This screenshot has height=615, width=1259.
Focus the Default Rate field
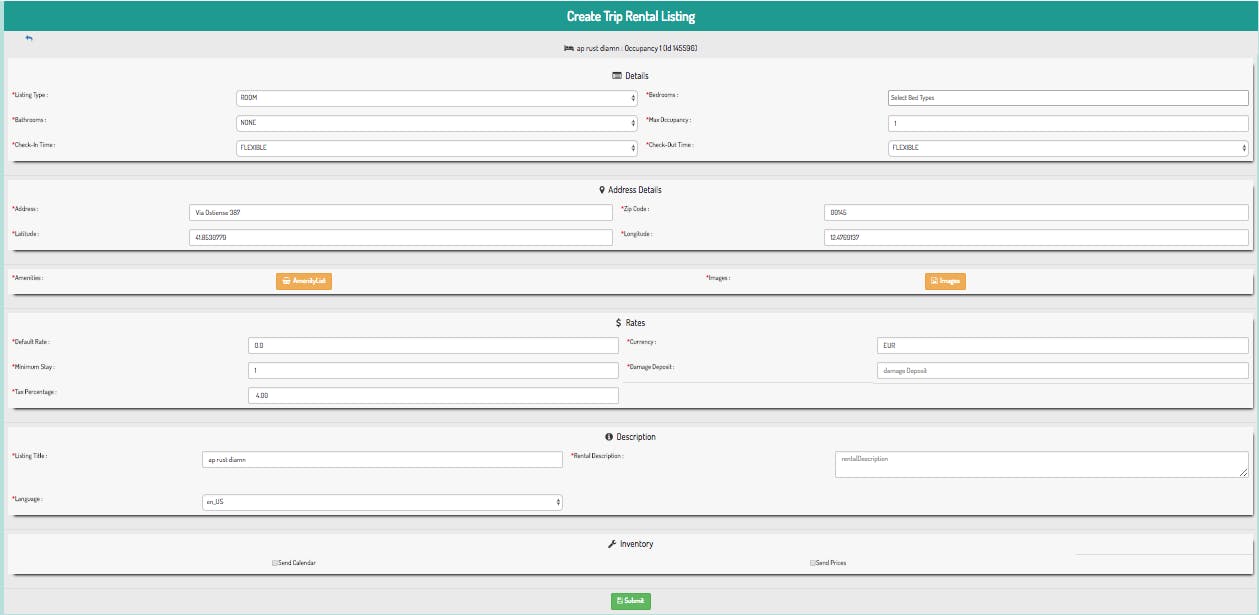click(433, 345)
